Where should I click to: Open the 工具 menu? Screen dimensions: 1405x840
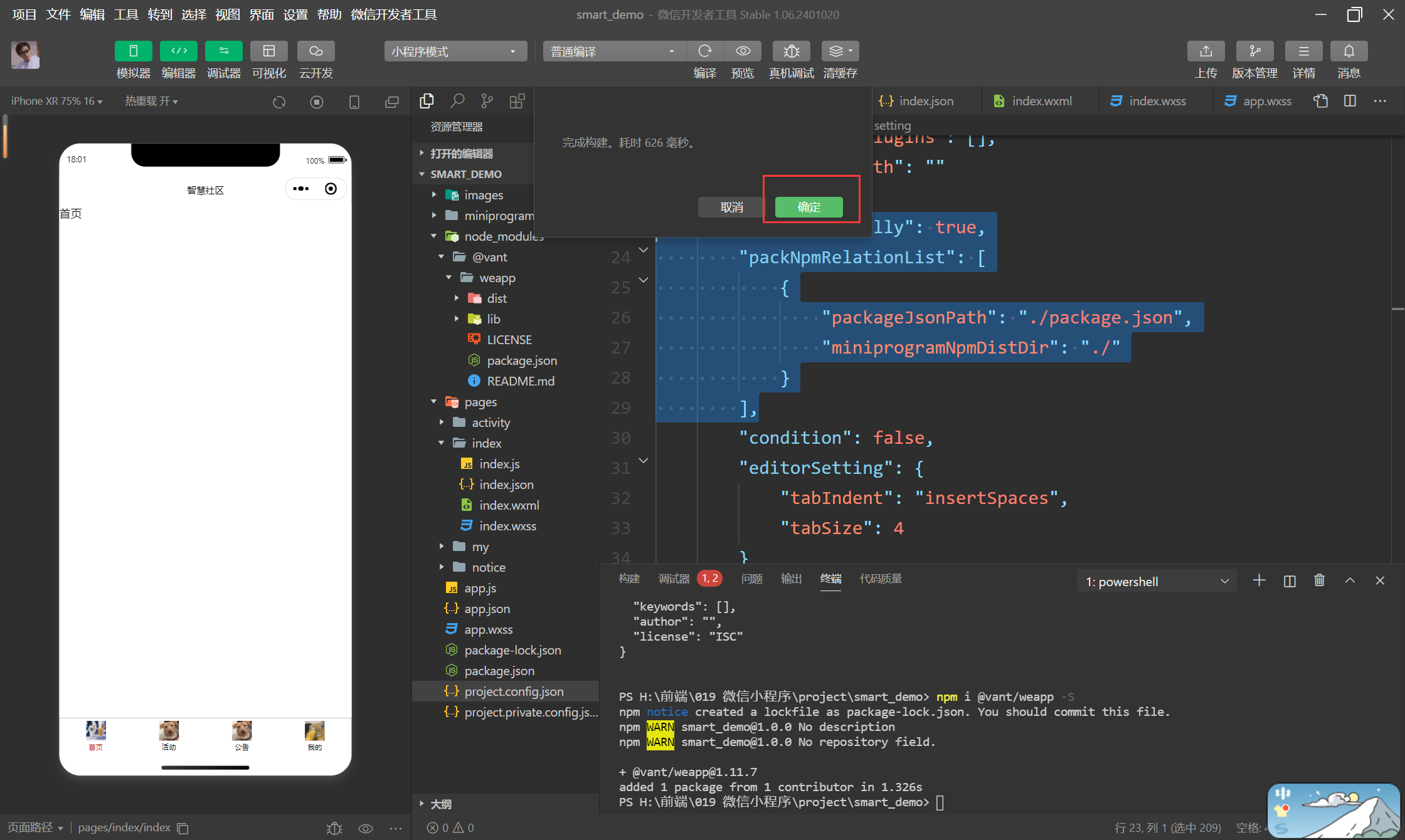tap(125, 14)
